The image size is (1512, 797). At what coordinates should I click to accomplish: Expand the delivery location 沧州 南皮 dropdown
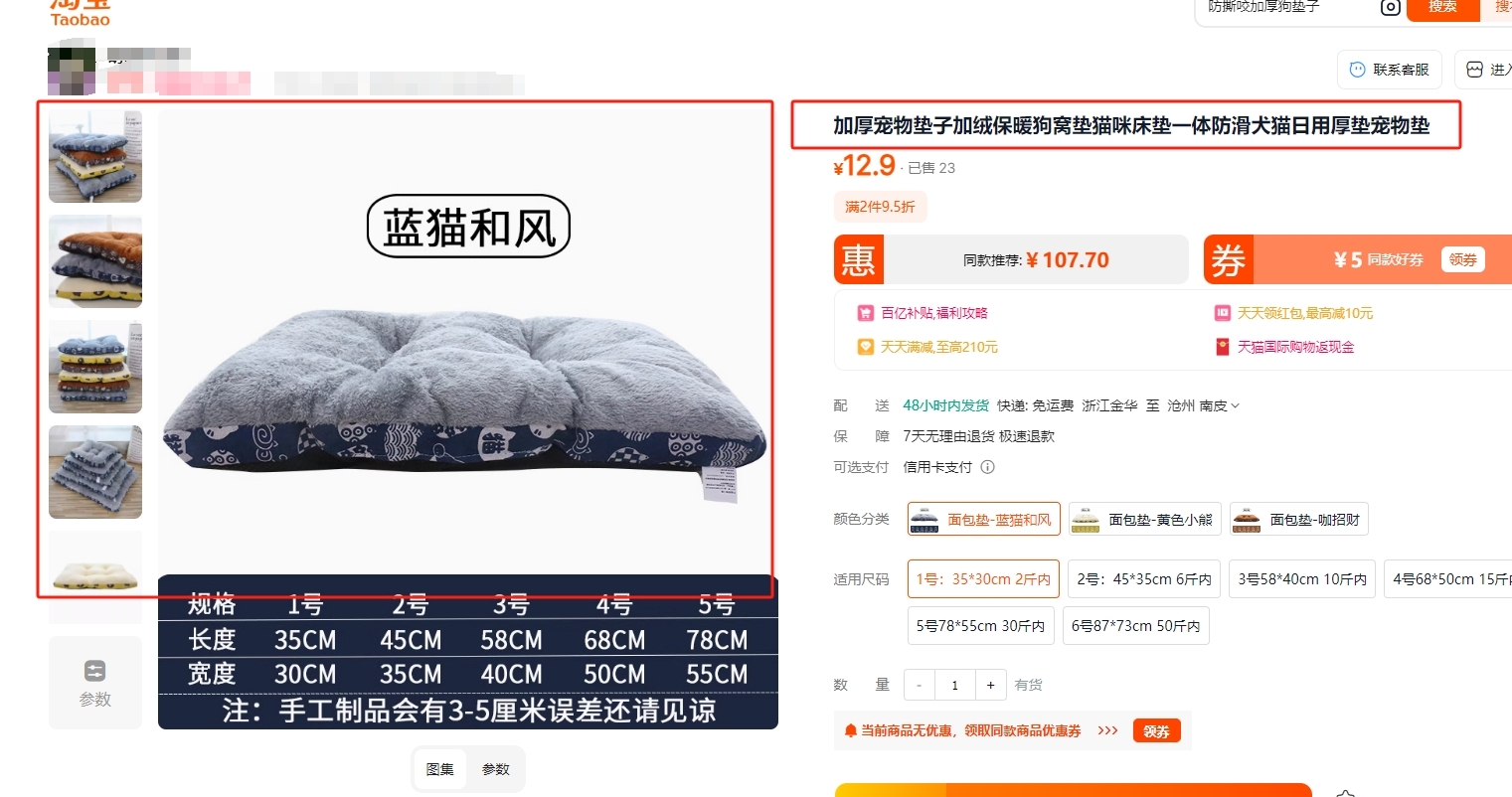click(1203, 405)
